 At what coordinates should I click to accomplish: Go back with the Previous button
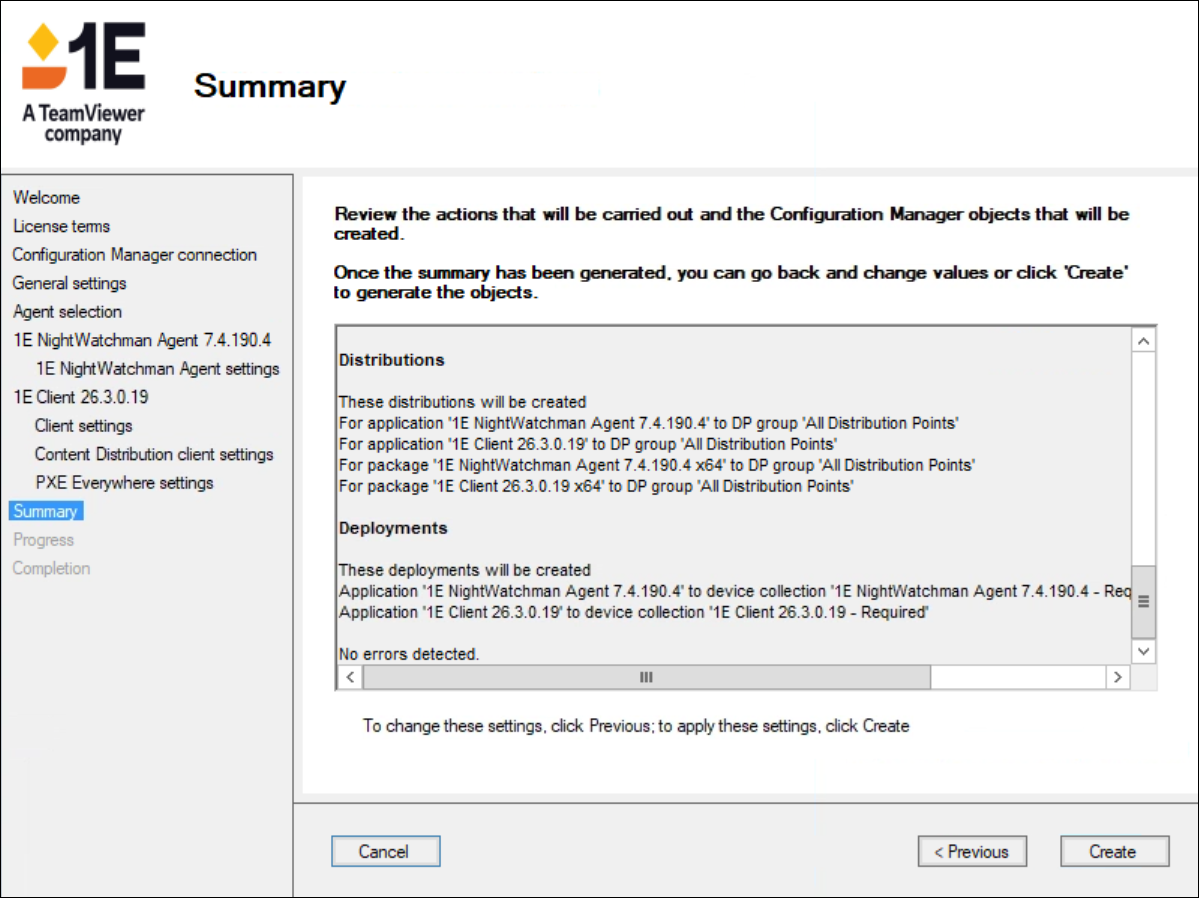pos(971,852)
